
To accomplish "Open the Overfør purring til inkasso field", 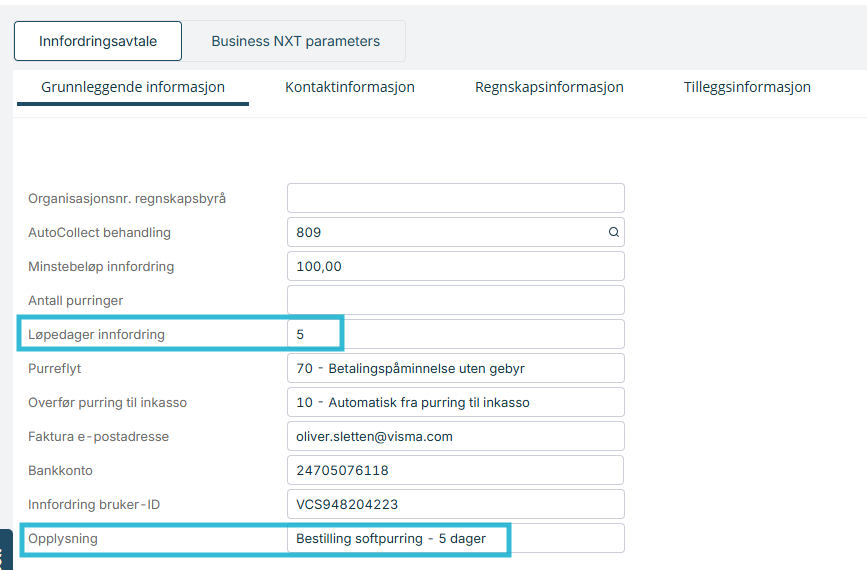I will (456, 402).
